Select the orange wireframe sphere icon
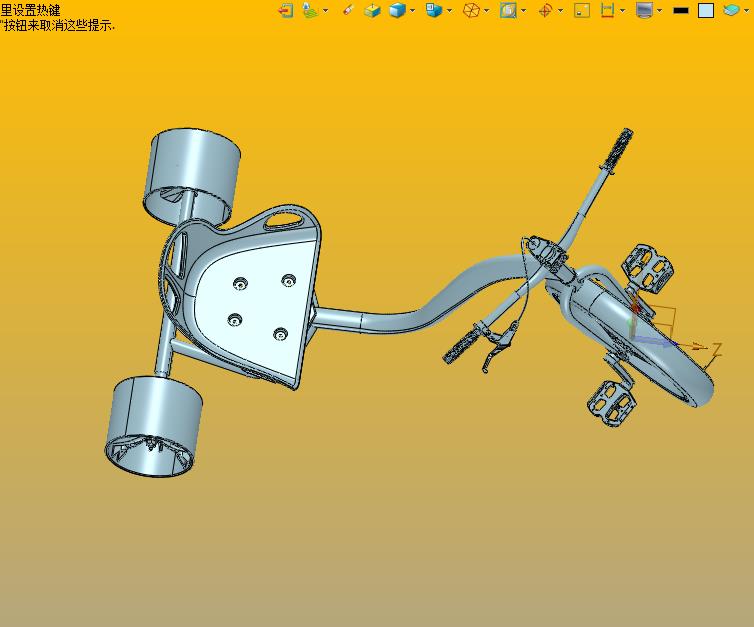Viewport: 754px width, 627px height. tap(471, 10)
